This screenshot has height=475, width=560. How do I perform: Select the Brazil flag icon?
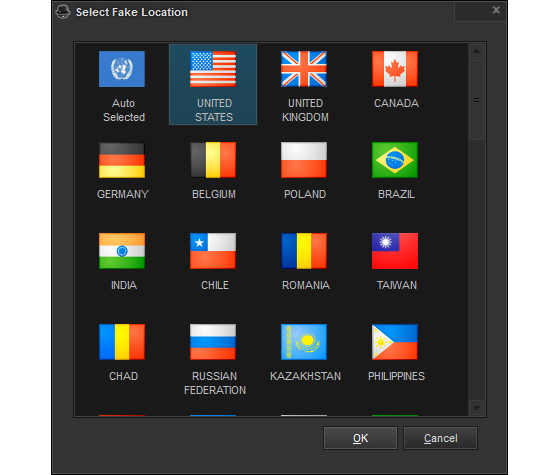coord(395,160)
